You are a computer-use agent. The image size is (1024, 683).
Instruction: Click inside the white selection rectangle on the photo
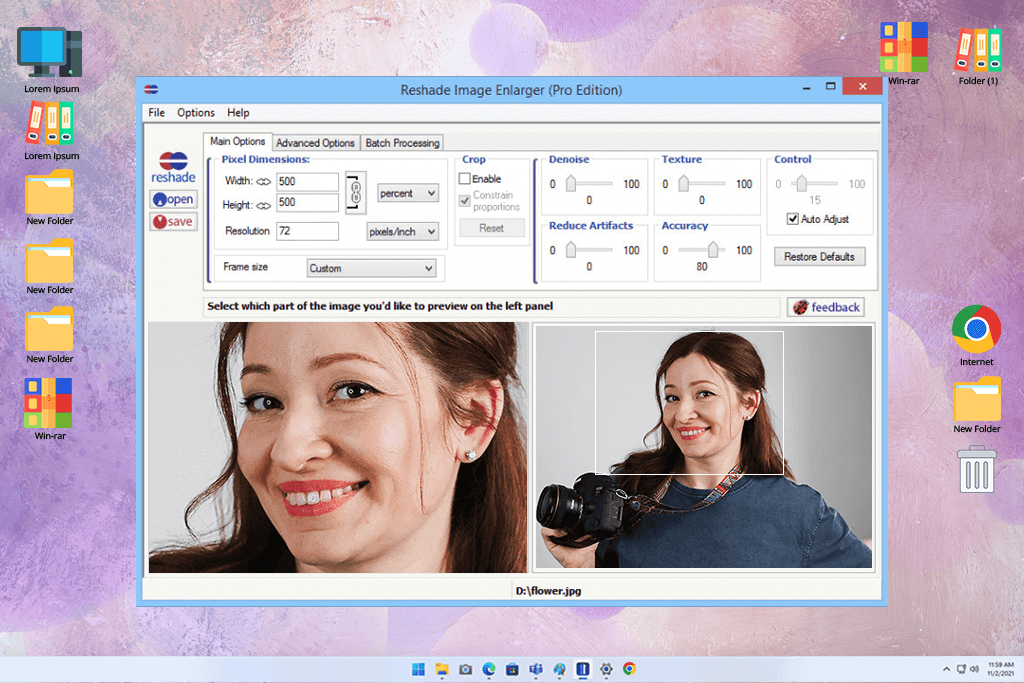[x=689, y=402]
